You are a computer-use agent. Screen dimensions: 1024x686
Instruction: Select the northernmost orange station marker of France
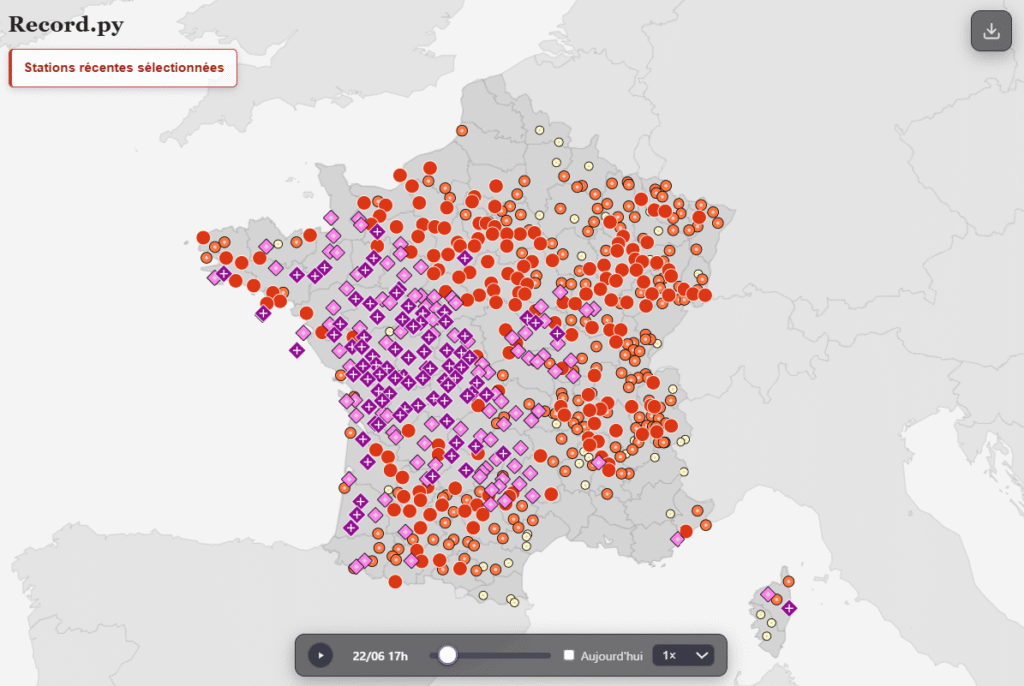[x=462, y=131]
